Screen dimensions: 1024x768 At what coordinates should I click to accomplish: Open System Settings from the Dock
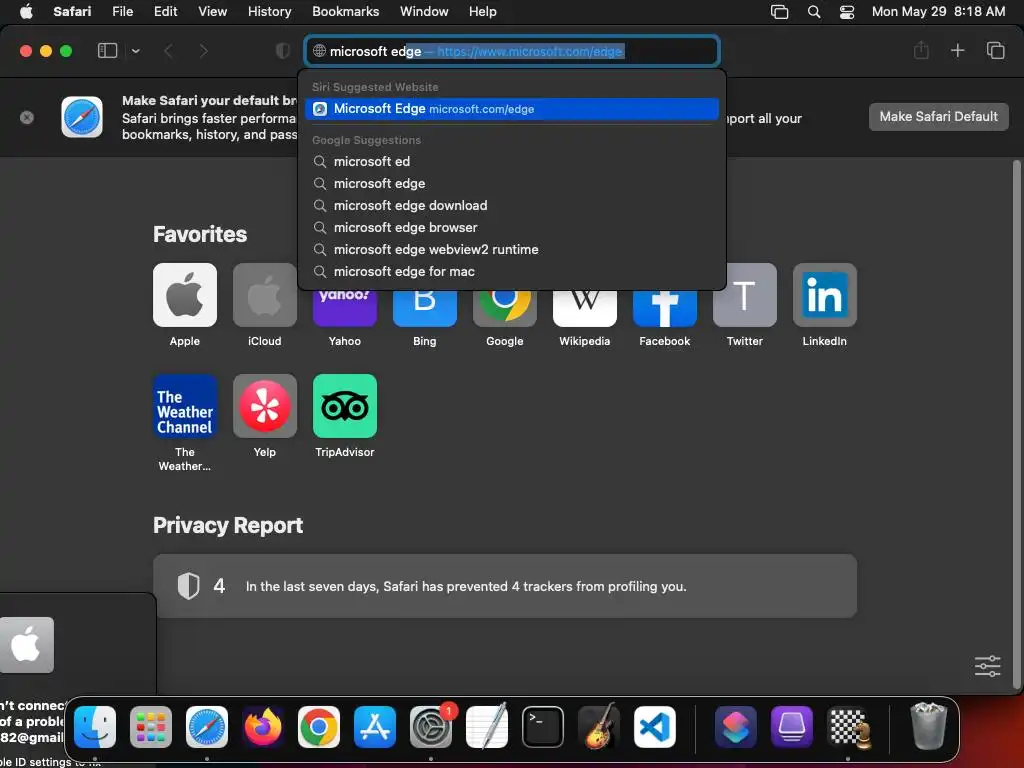pos(431,727)
